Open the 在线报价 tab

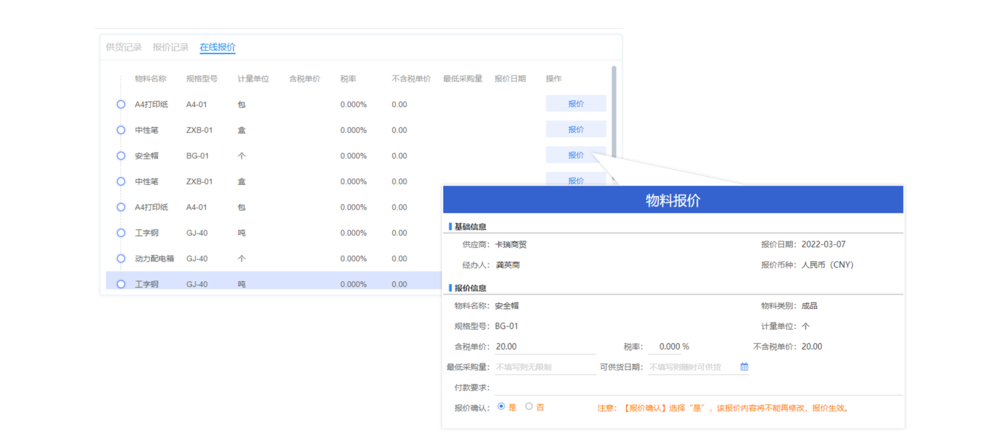pyautogui.click(x=217, y=47)
